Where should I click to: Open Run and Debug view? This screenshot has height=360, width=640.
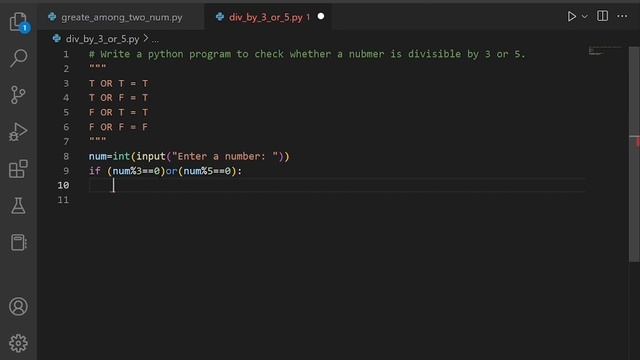18,131
